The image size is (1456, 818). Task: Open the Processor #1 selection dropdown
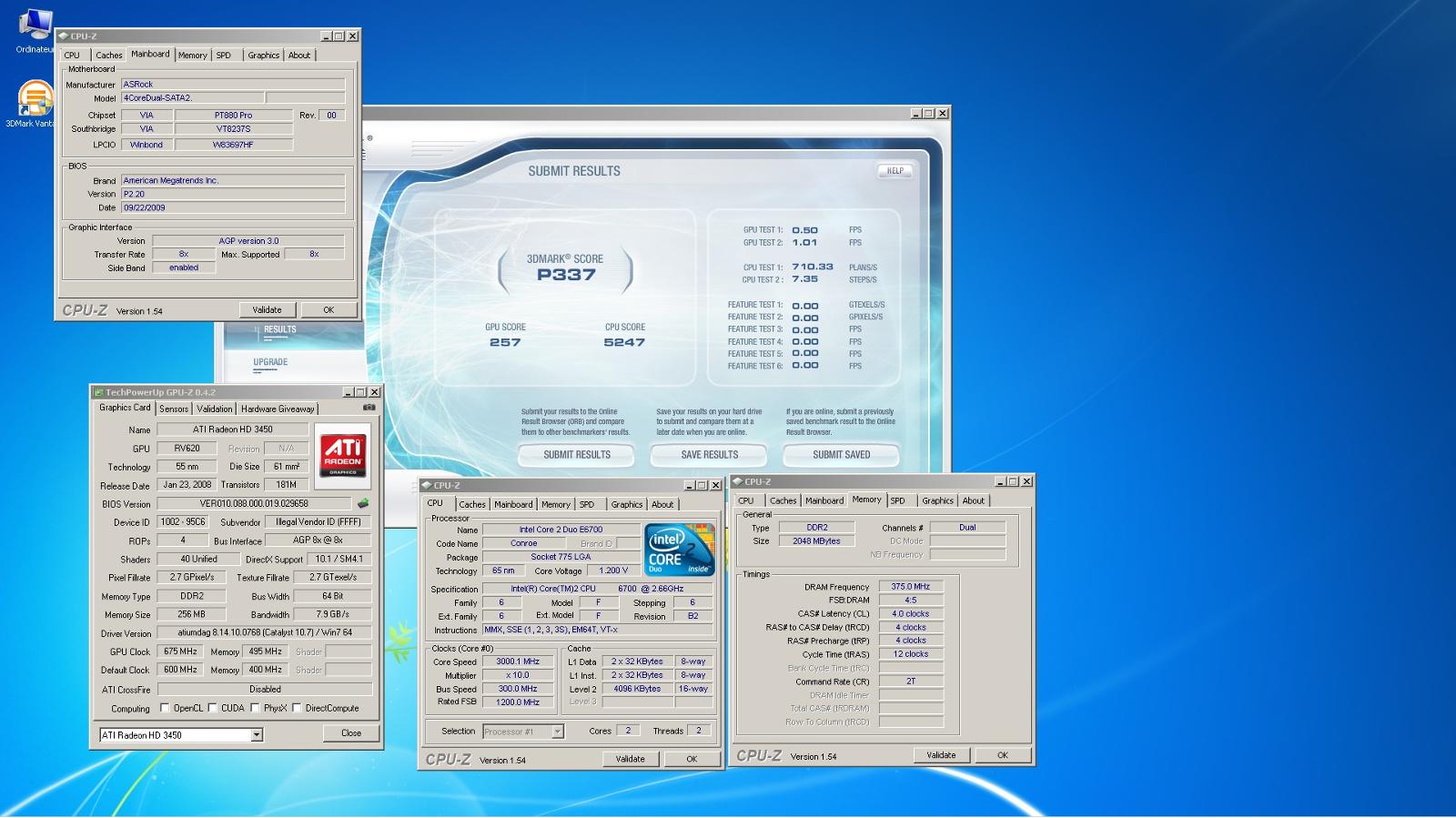[x=557, y=732]
